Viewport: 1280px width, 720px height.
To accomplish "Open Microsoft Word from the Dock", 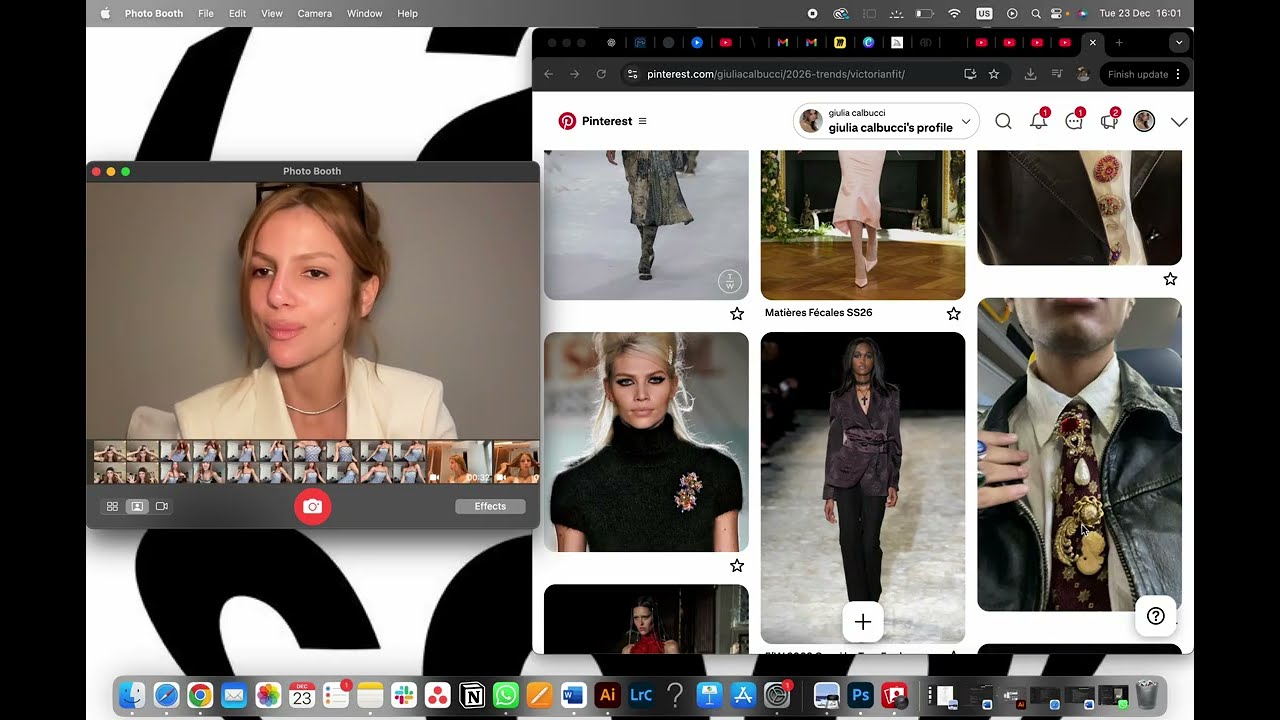I will tap(573, 695).
